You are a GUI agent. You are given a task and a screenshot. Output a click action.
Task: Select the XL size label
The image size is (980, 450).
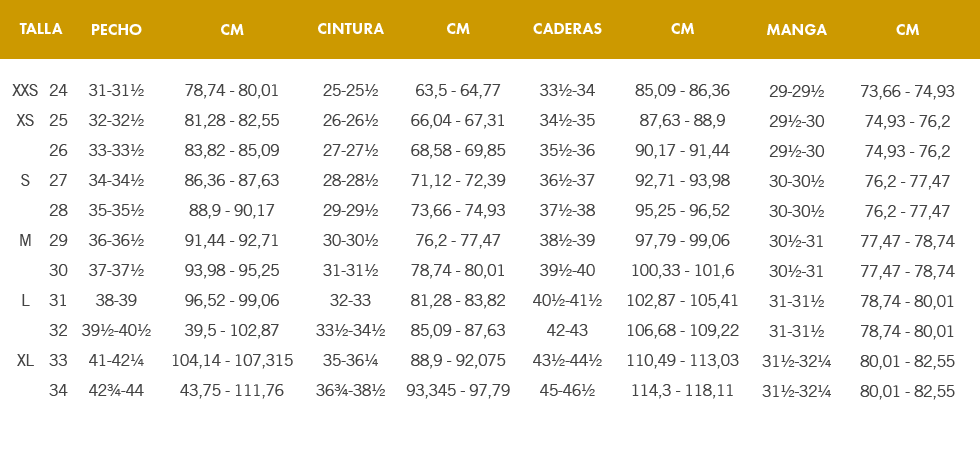click(25, 361)
